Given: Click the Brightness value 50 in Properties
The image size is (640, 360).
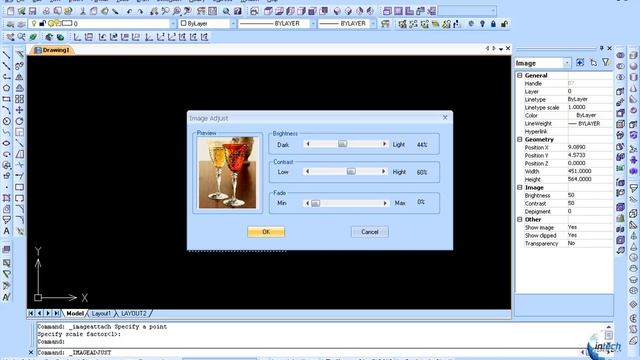Looking at the screenshot, I should click(x=571, y=196).
